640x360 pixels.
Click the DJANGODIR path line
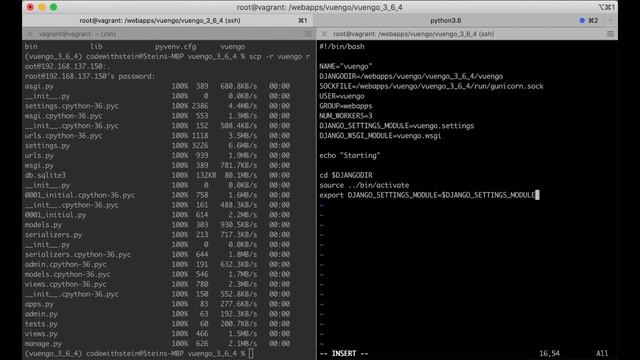(411, 76)
